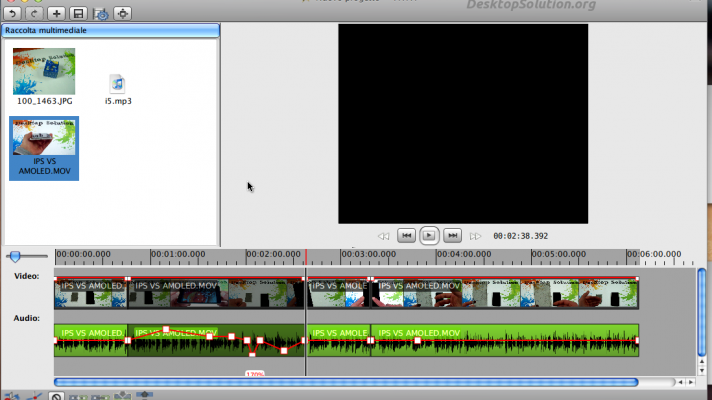Viewport: 712px width, 400px height.
Task: Jump to start with the skip-back button
Action: point(406,235)
